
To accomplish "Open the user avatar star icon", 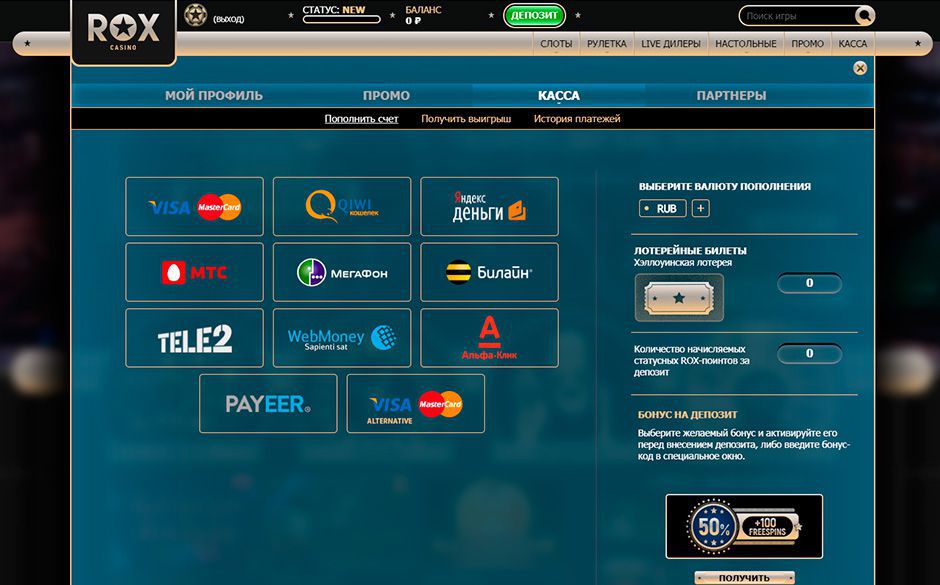I will [x=195, y=15].
